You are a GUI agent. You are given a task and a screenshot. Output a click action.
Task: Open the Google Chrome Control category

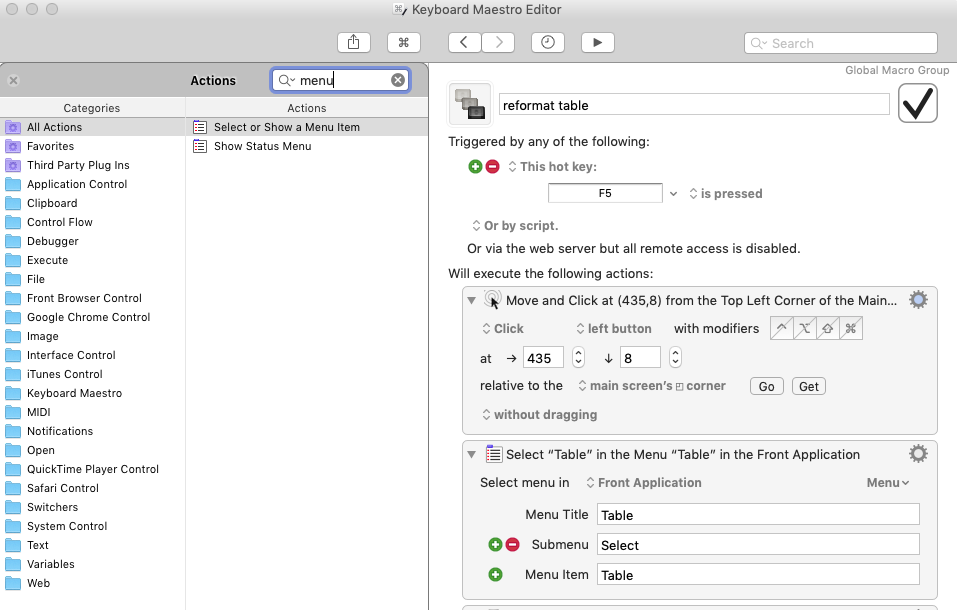[x=93, y=317]
